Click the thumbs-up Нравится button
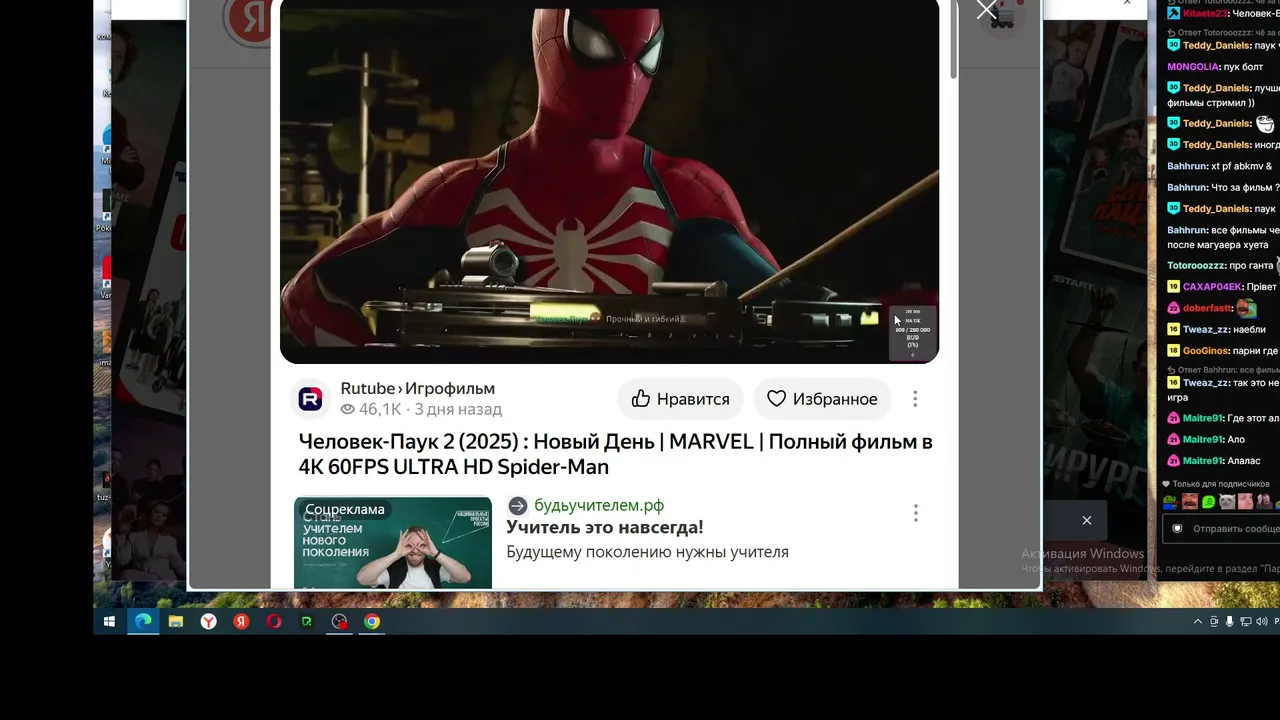Viewport: 1280px width, 720px height. point(680,399)
